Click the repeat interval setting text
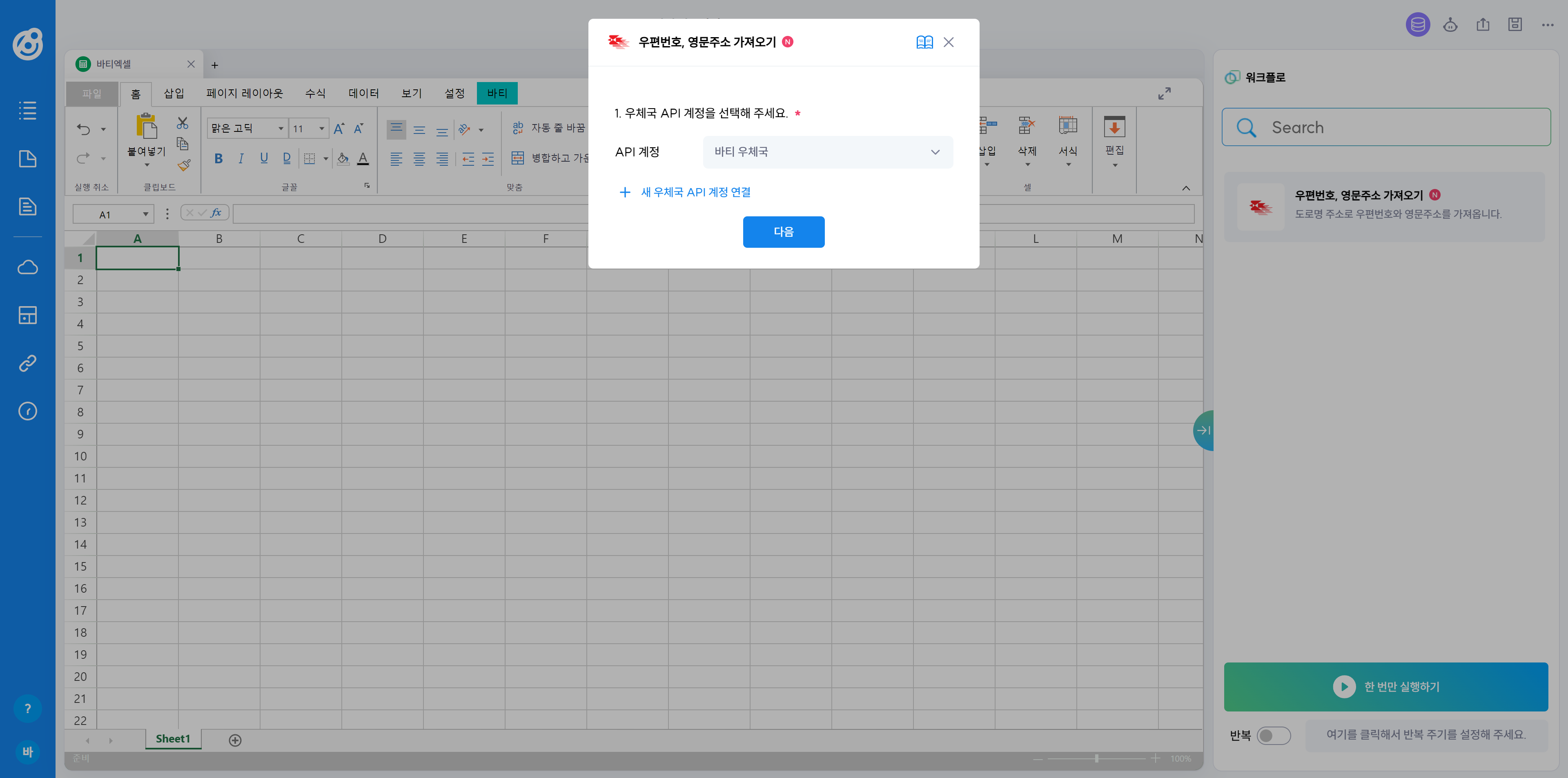This screenshot has height=778, width=1568. [1425, 735]
